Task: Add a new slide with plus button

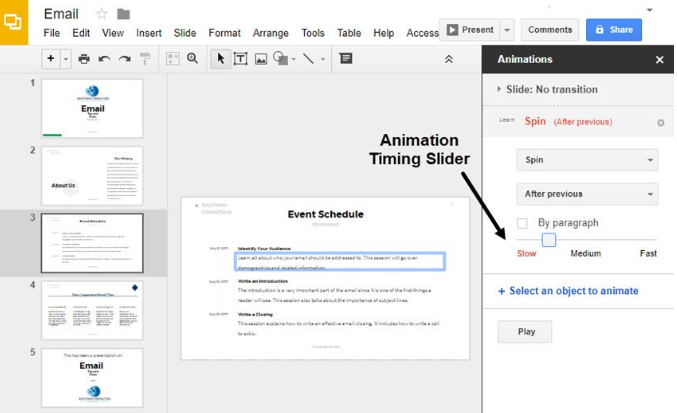Action: 51,59
